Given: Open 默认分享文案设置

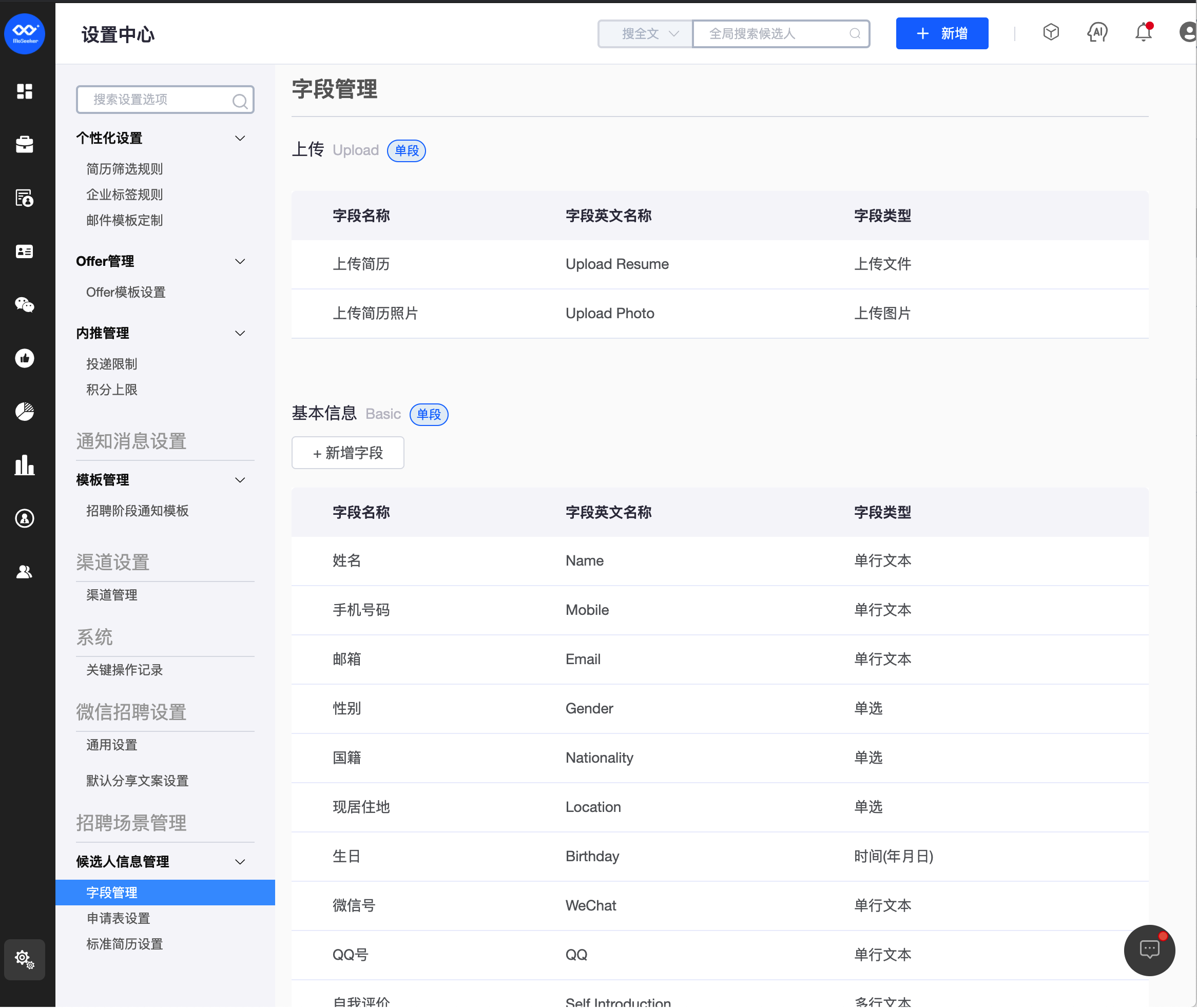Looking at the screenshot, I should click(x=137, y=781).
